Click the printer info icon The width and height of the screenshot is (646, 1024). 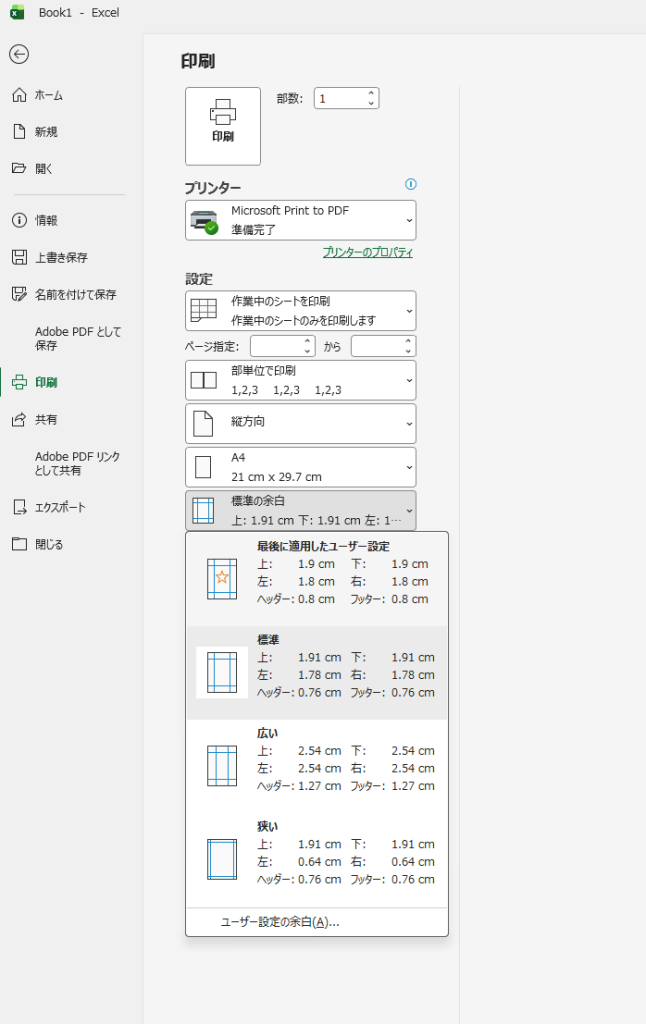click(411, 184)
